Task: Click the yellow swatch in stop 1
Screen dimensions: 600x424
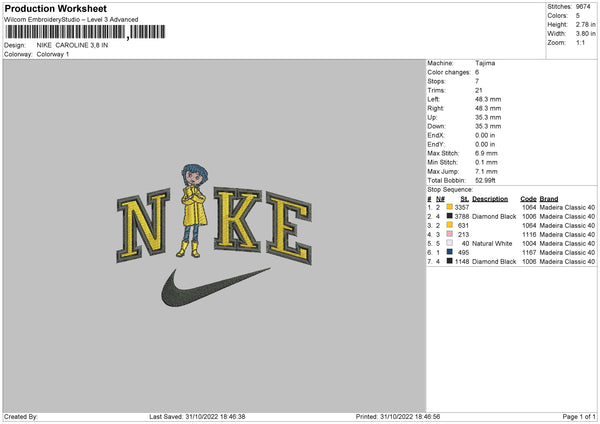Action: pyautogui.click(x=449, y=207)
